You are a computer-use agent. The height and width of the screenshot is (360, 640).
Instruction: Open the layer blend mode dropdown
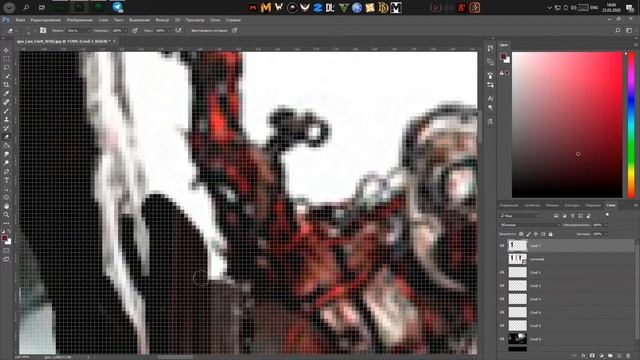530,225
